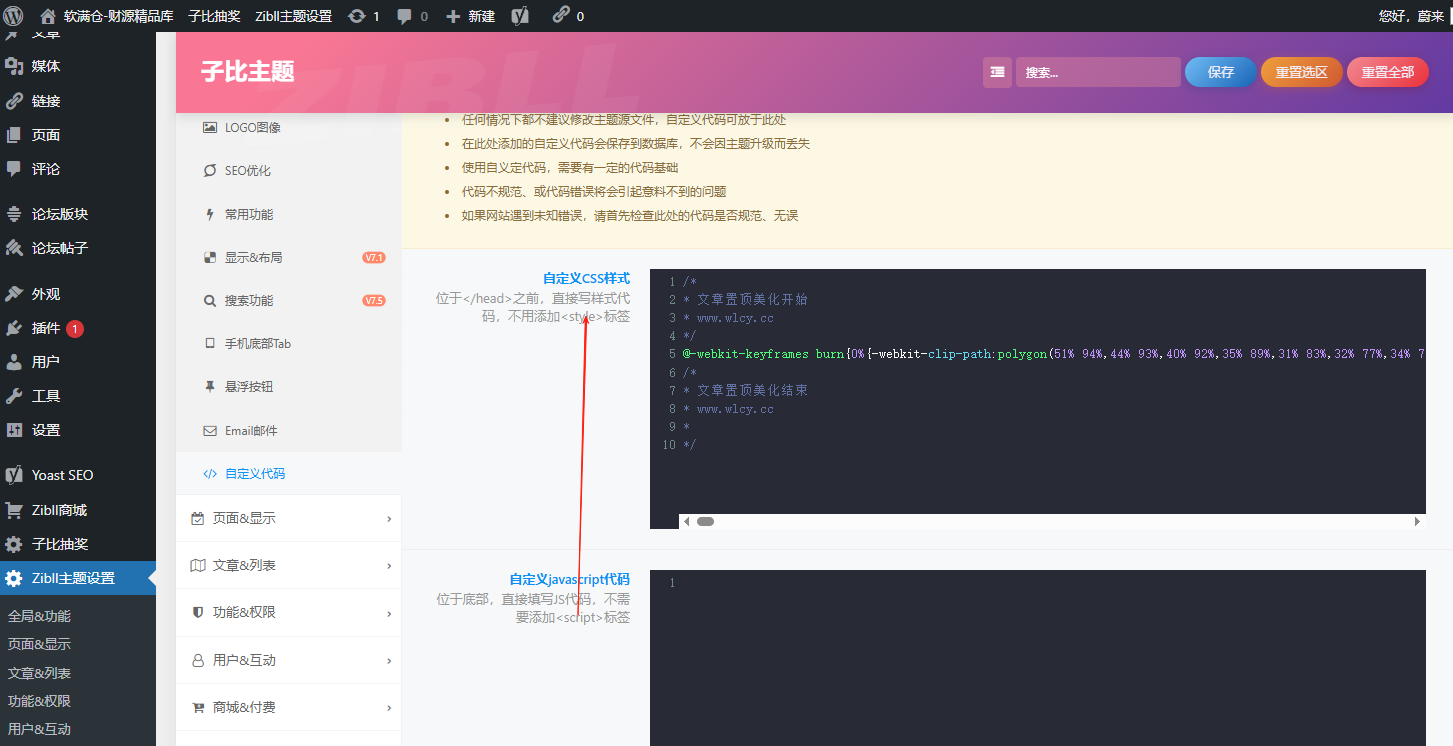Go to site home via house icon
The width and height of the screenshot is (1453, 746).
[x=47, y=16]
